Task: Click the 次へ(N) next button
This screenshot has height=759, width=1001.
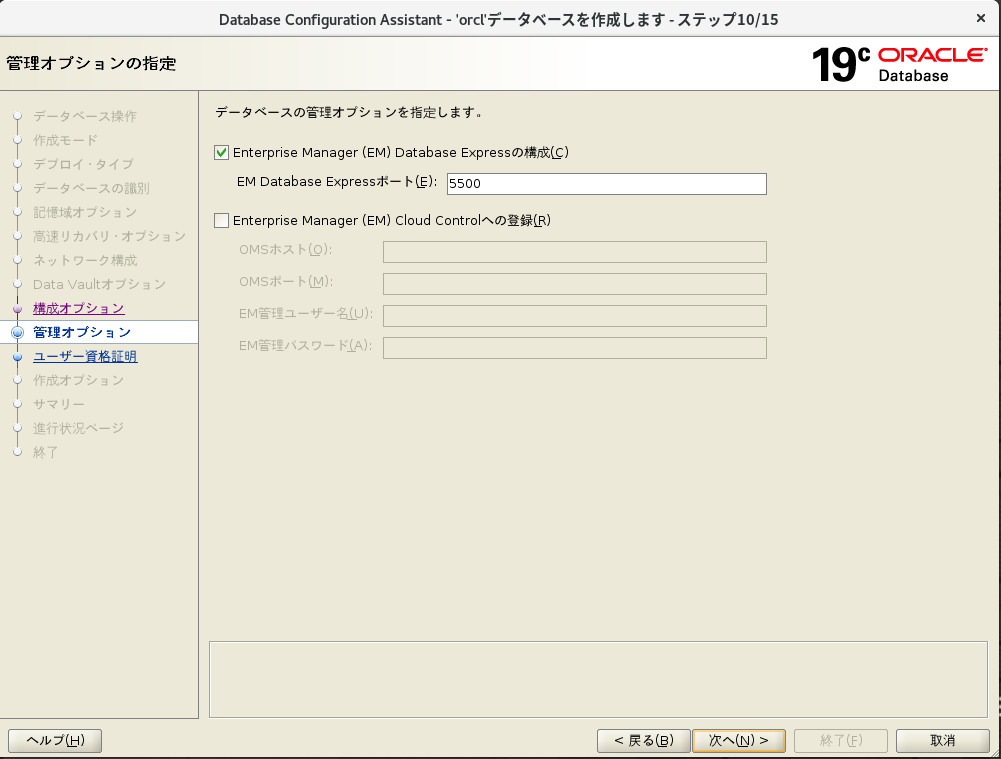Action: click(739, 741)
